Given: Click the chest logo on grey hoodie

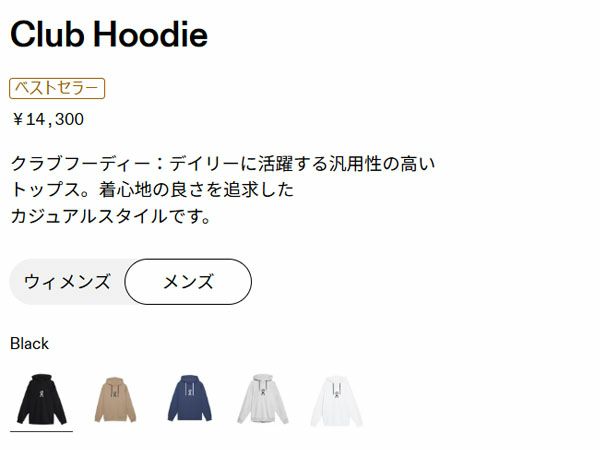Looking at the screenshot, I should [262, 392].
